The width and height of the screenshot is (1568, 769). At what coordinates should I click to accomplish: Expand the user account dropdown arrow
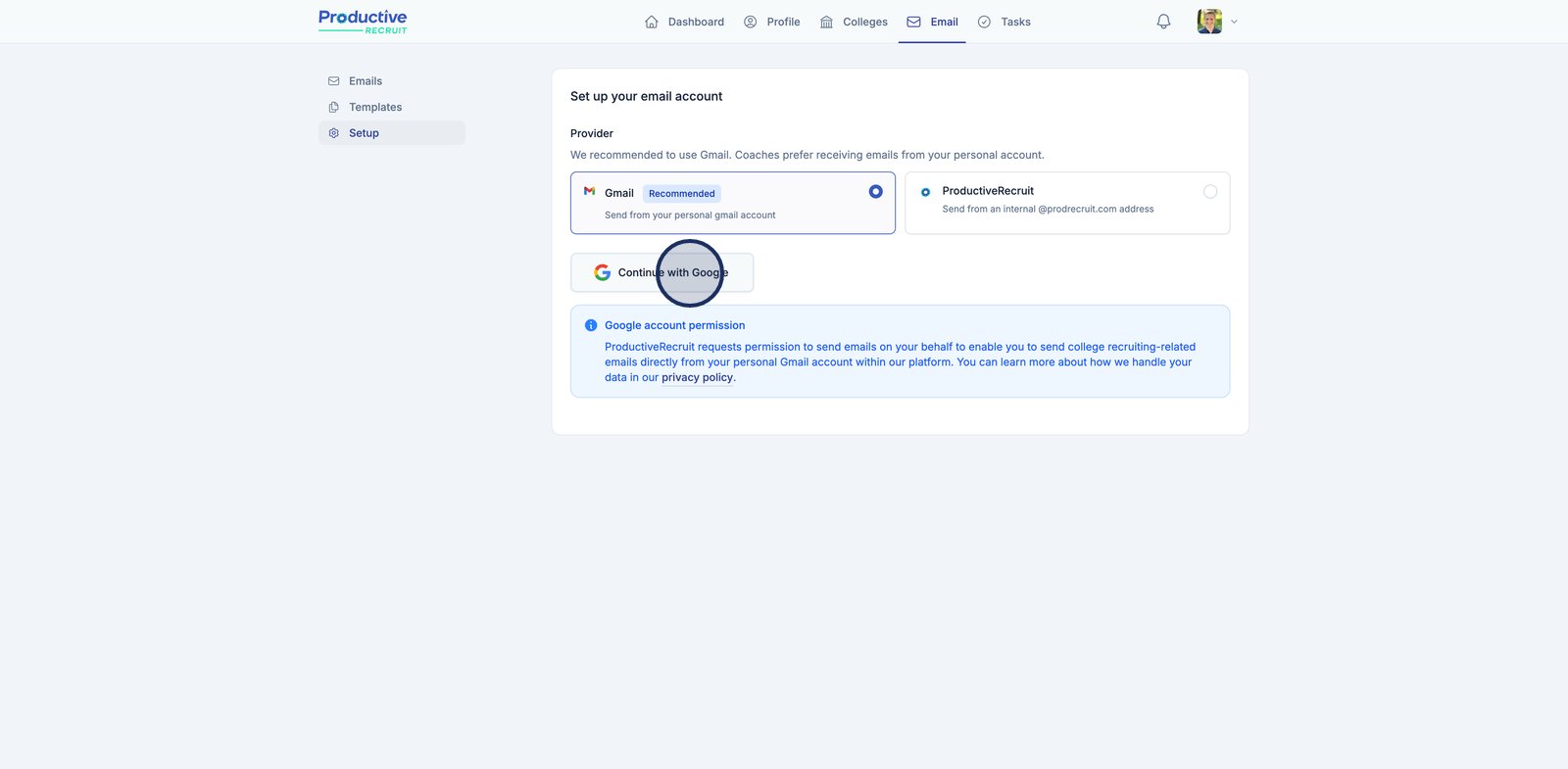coord(1234,22)
